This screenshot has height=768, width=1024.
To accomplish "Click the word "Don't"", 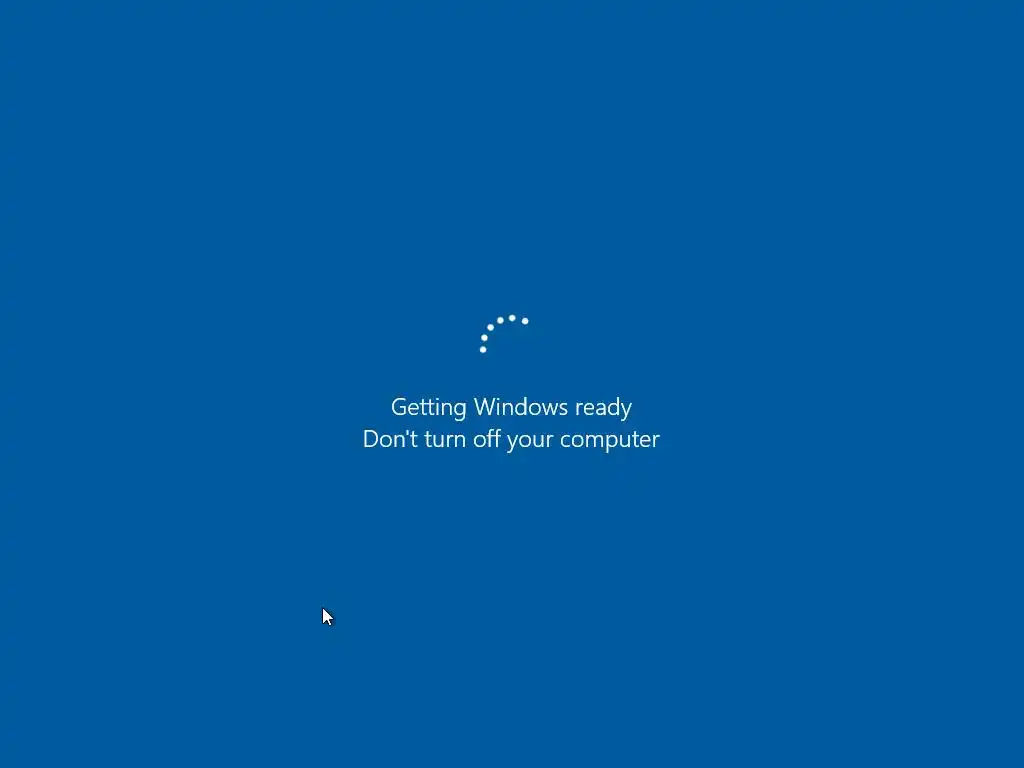I will 390,438.
